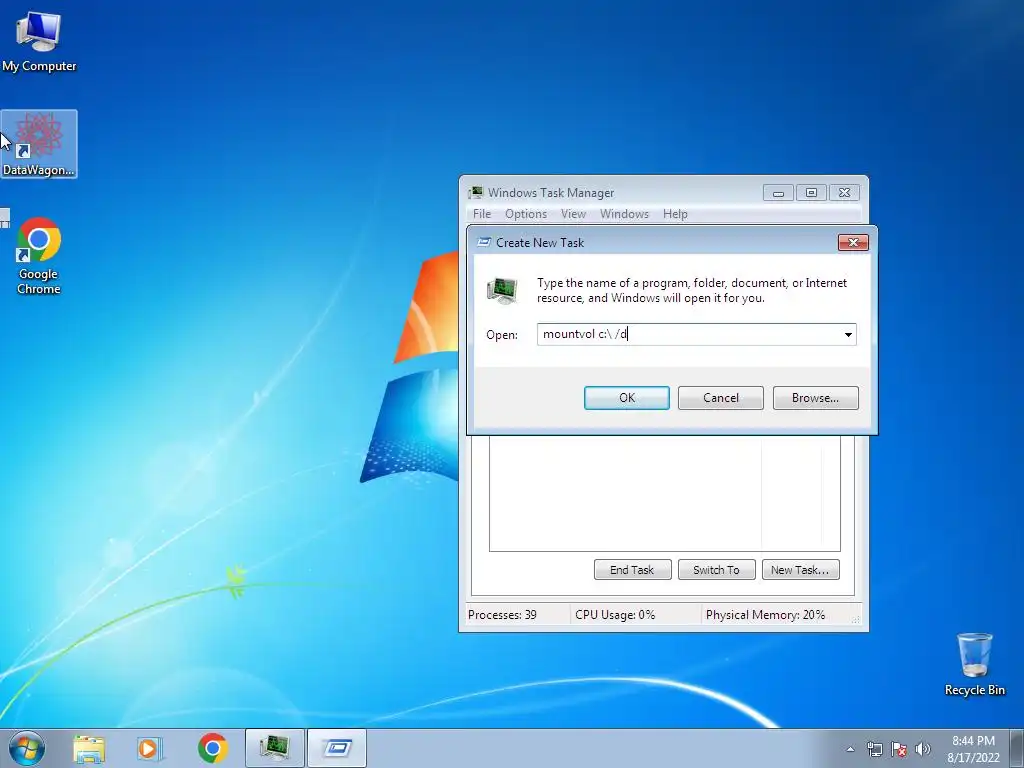Open Windows Explorer from the taskbar

pos(89,748)
